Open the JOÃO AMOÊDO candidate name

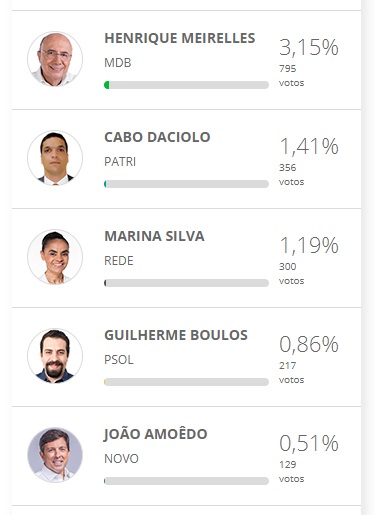pos(156,434)
